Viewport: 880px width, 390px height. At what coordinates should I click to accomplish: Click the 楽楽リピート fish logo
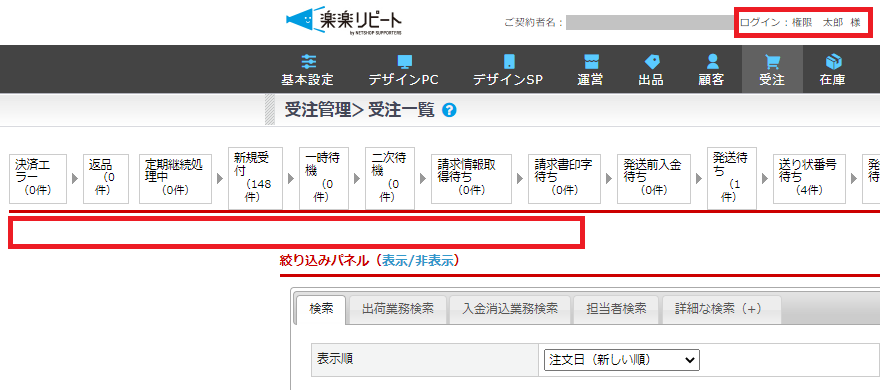coord(343,21)
